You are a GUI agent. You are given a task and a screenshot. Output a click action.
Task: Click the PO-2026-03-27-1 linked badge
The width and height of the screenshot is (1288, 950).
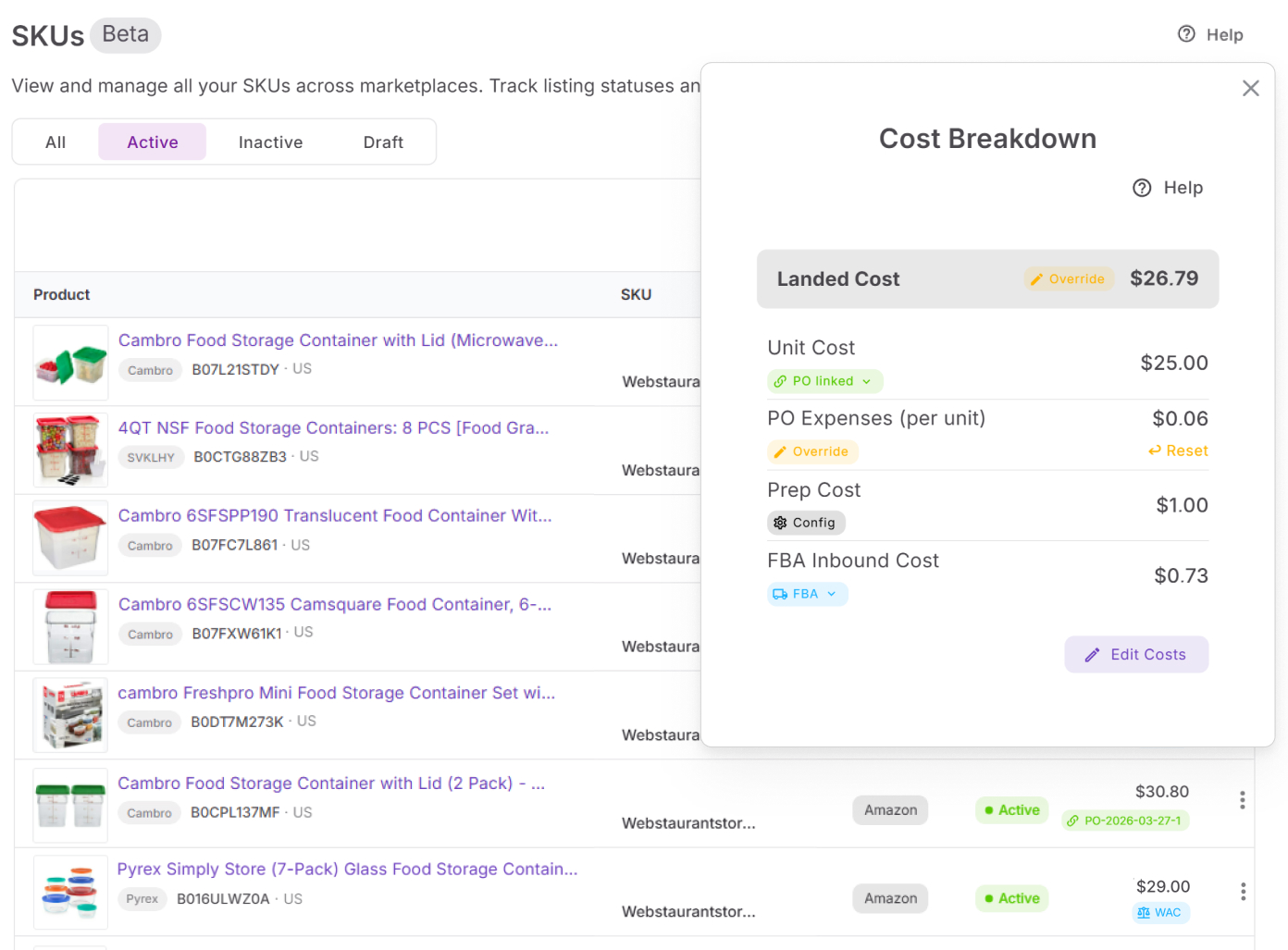(1124, 820)
